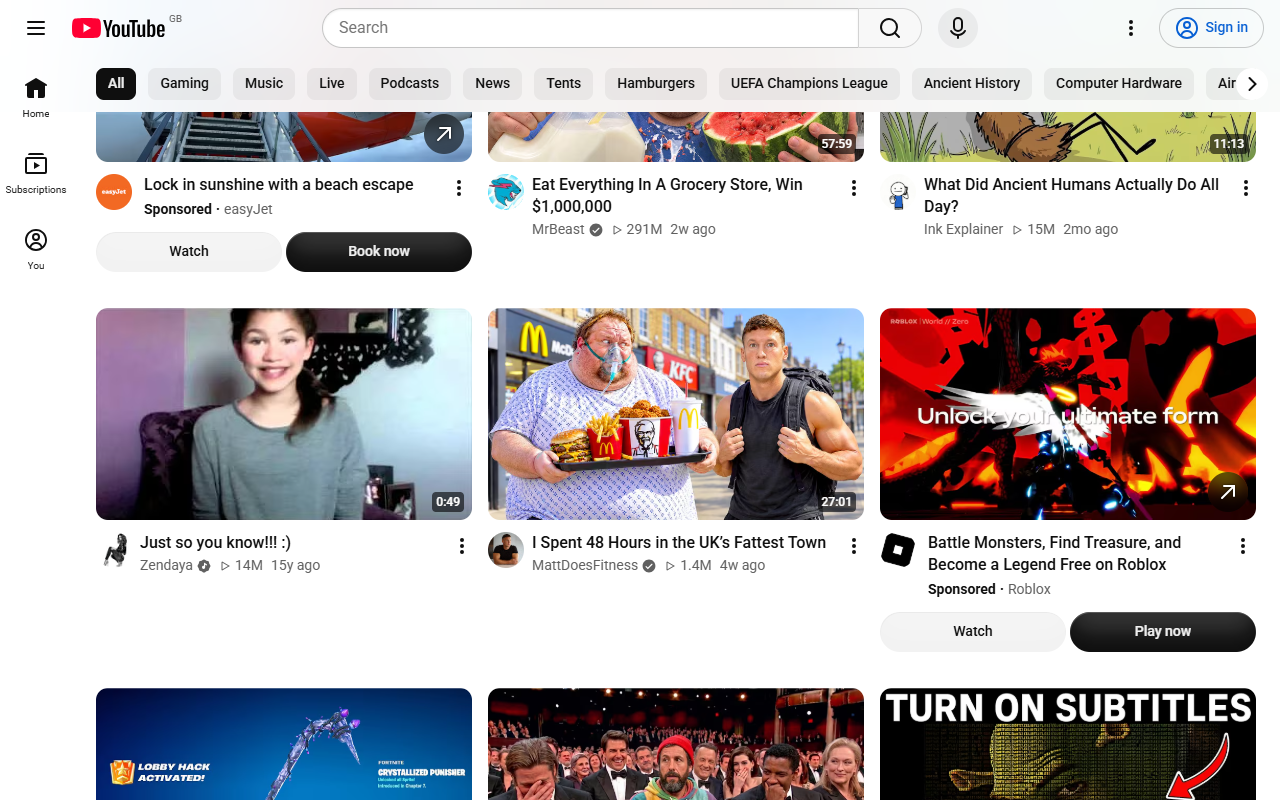Open Zendaya channel avatar

pos(114,550)
